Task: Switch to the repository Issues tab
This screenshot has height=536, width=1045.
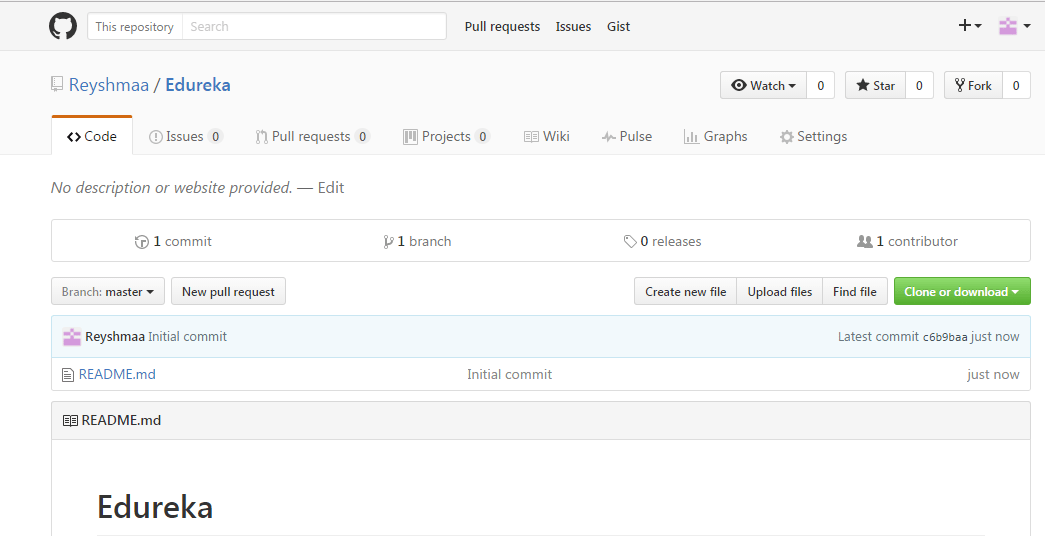Action: coord(185,136)
